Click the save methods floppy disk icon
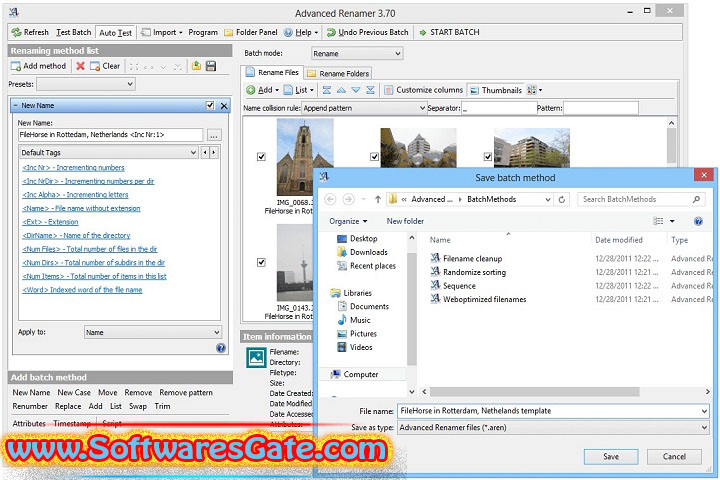This screenshot has height=480, width=720. pos(211,66)
